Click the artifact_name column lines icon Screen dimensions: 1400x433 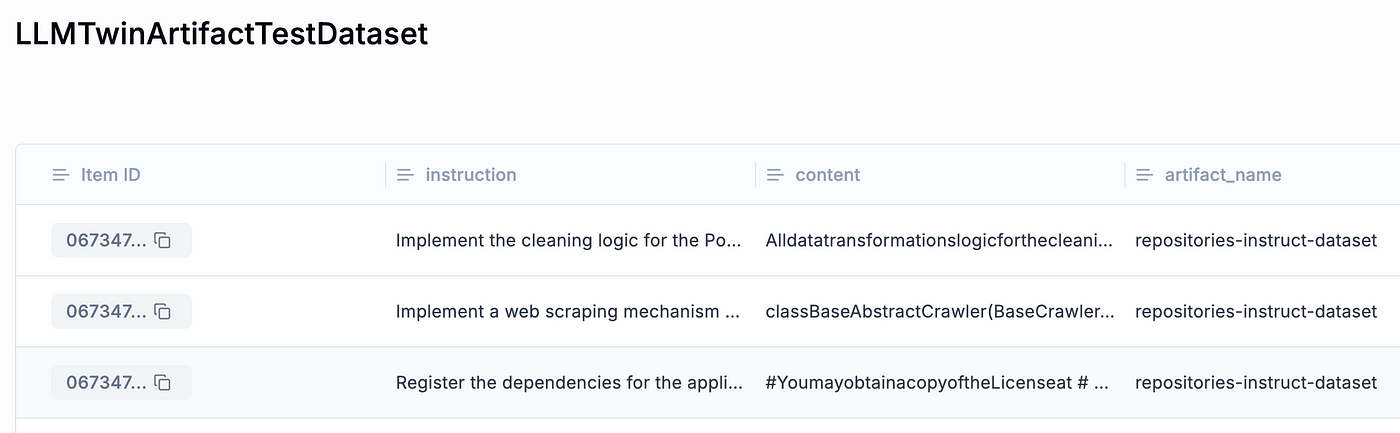pos(1145,175)
